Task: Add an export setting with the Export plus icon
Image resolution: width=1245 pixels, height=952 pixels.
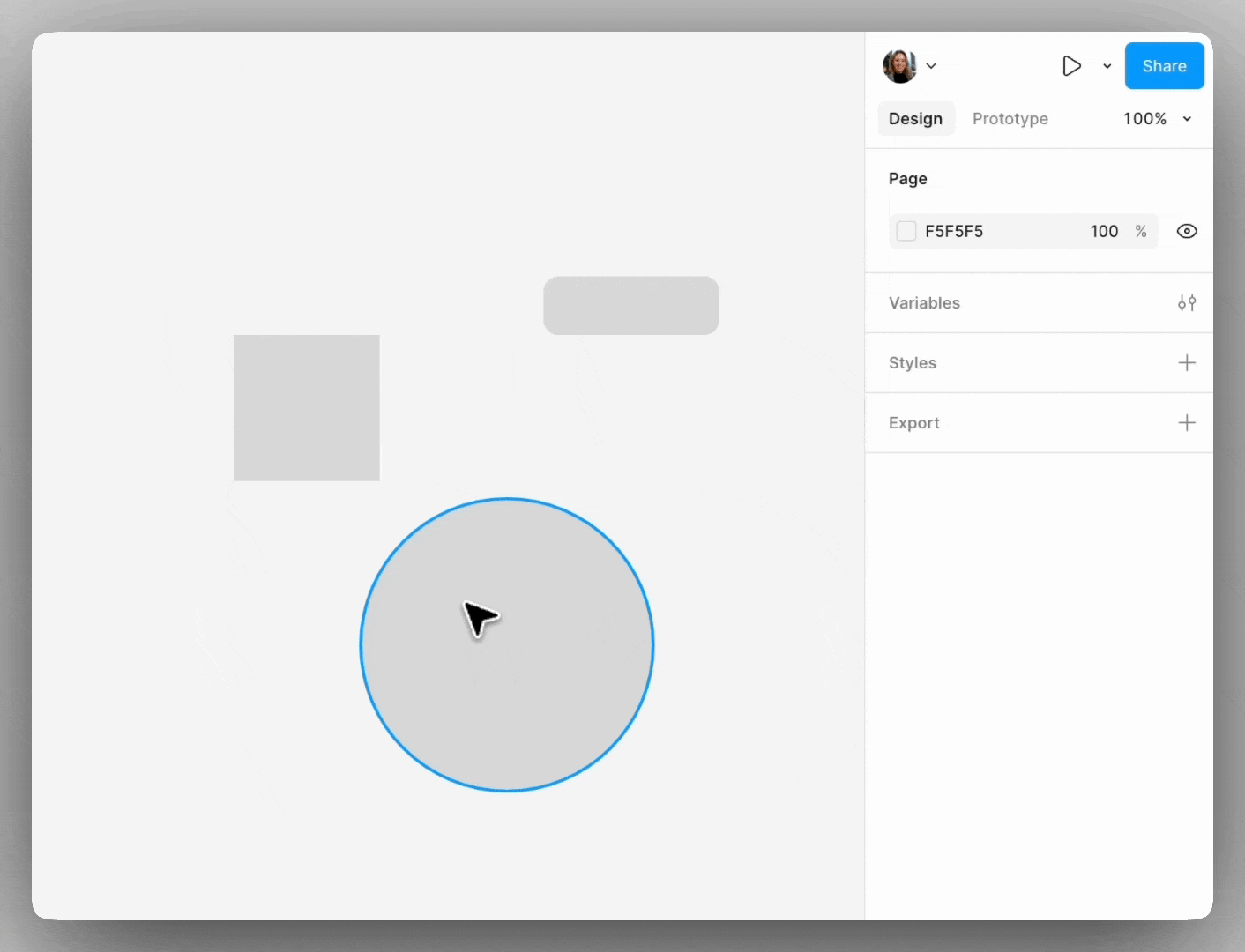Action: (1187, 423)
